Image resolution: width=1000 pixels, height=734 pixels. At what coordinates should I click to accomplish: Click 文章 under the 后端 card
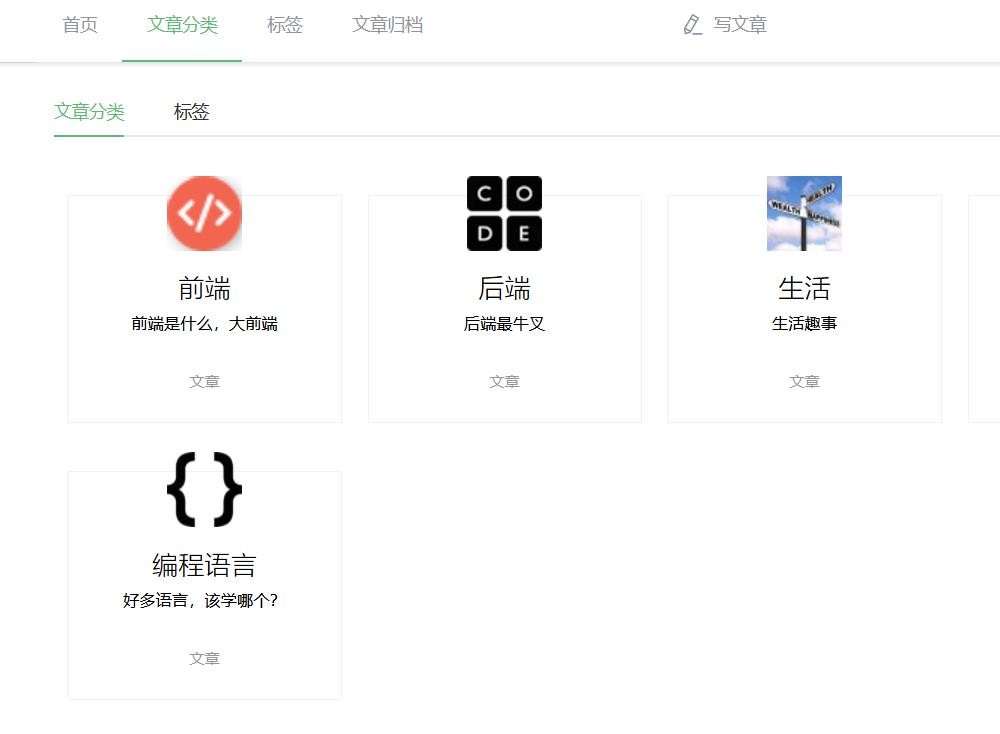504,382
